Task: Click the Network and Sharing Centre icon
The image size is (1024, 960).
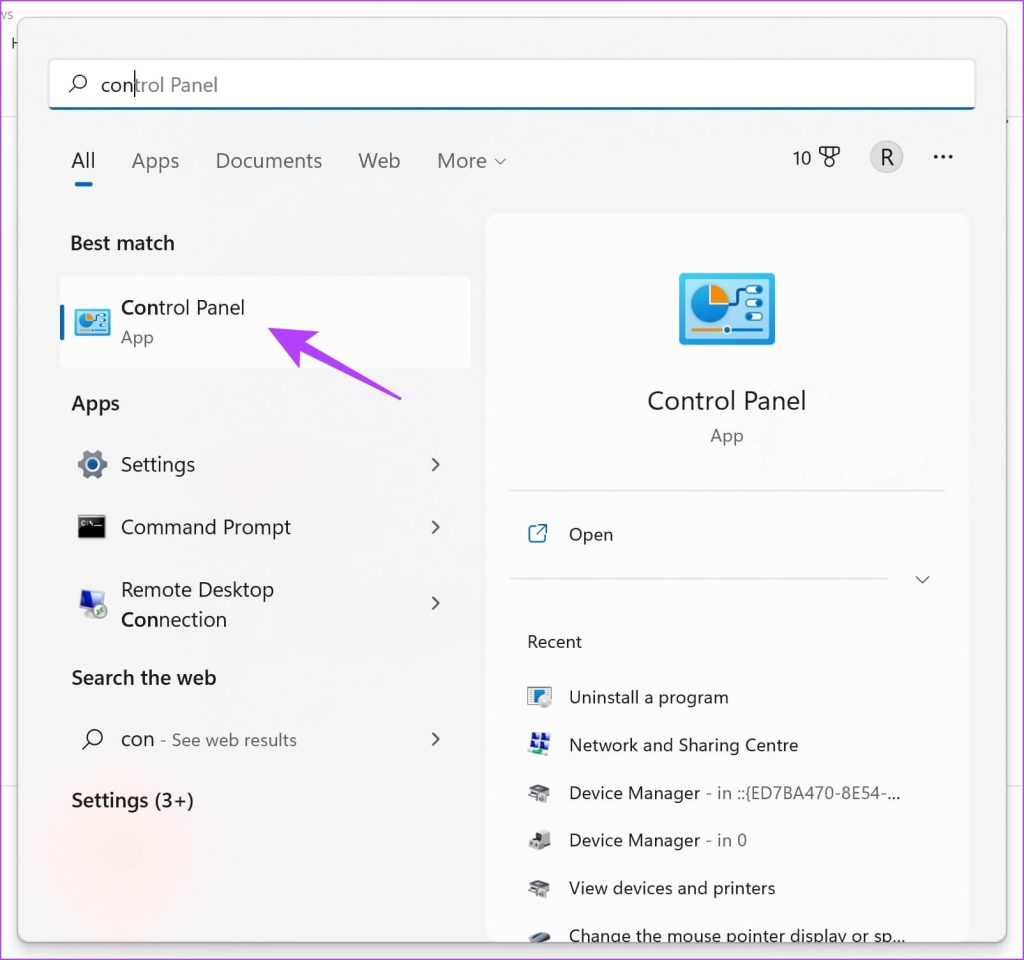Action: pyautogui.click(x=540, y=745)
